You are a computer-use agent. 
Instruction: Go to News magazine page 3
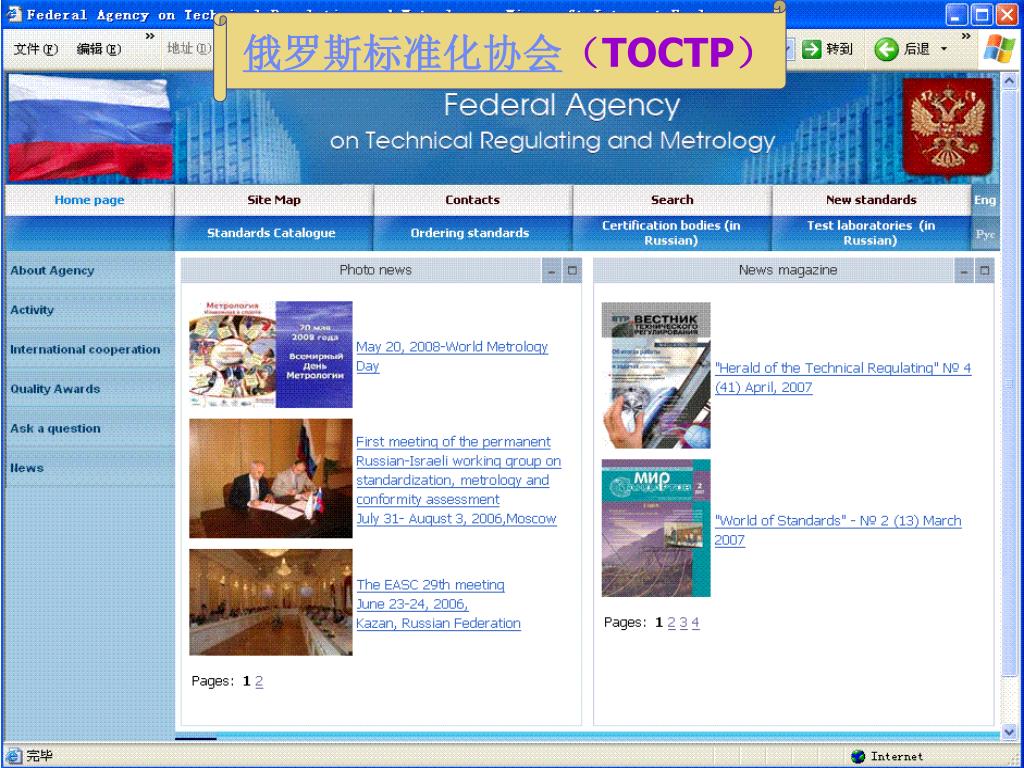click(x=683, y=622)
